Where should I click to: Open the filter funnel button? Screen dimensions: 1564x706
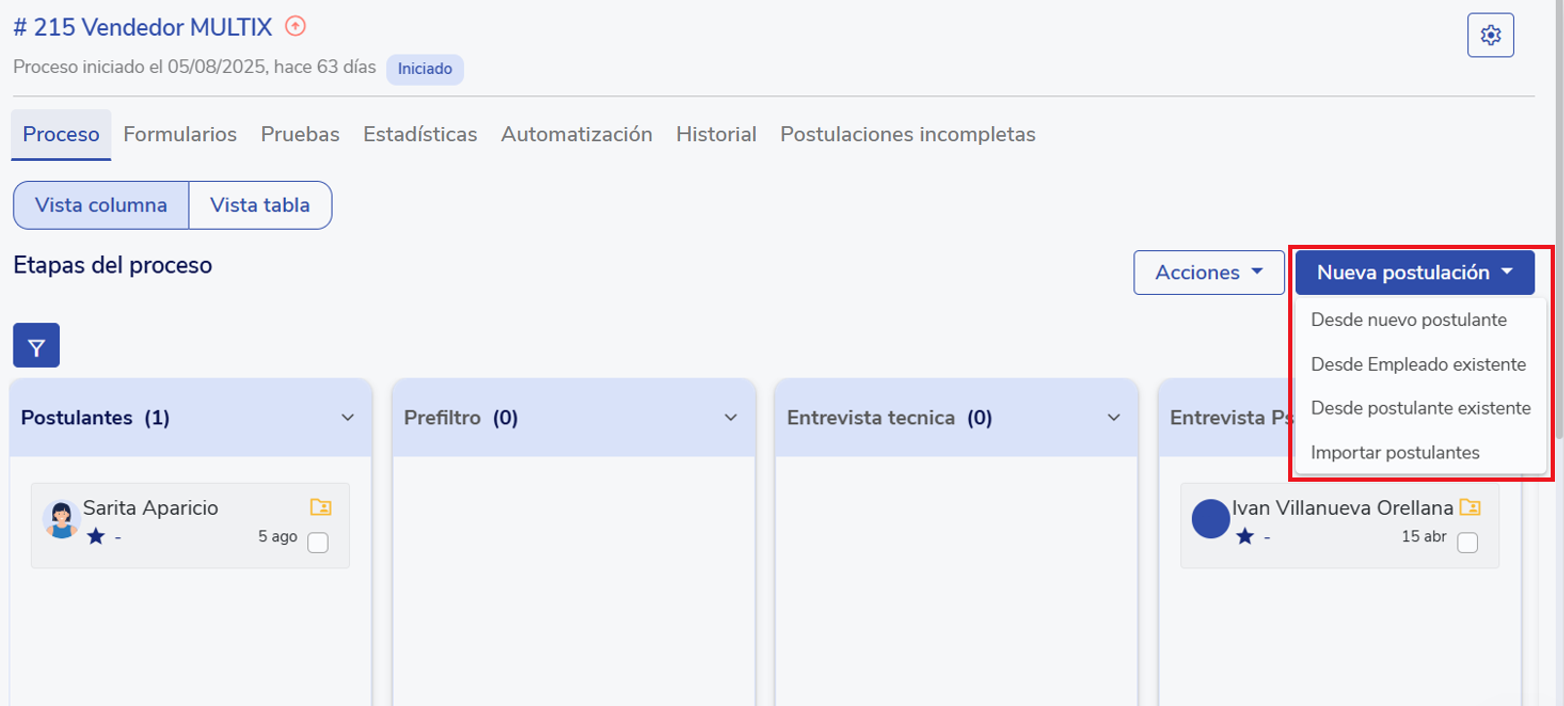(36, 346)
